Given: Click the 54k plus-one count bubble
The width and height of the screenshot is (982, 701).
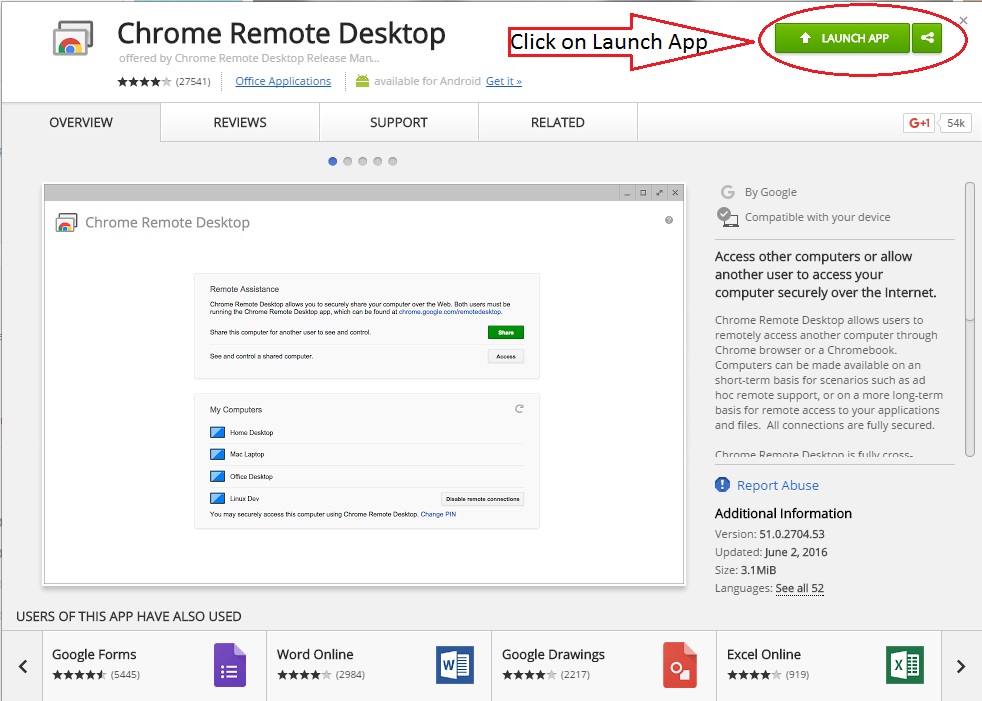Looking at the screenshot, I should (956, 123).
